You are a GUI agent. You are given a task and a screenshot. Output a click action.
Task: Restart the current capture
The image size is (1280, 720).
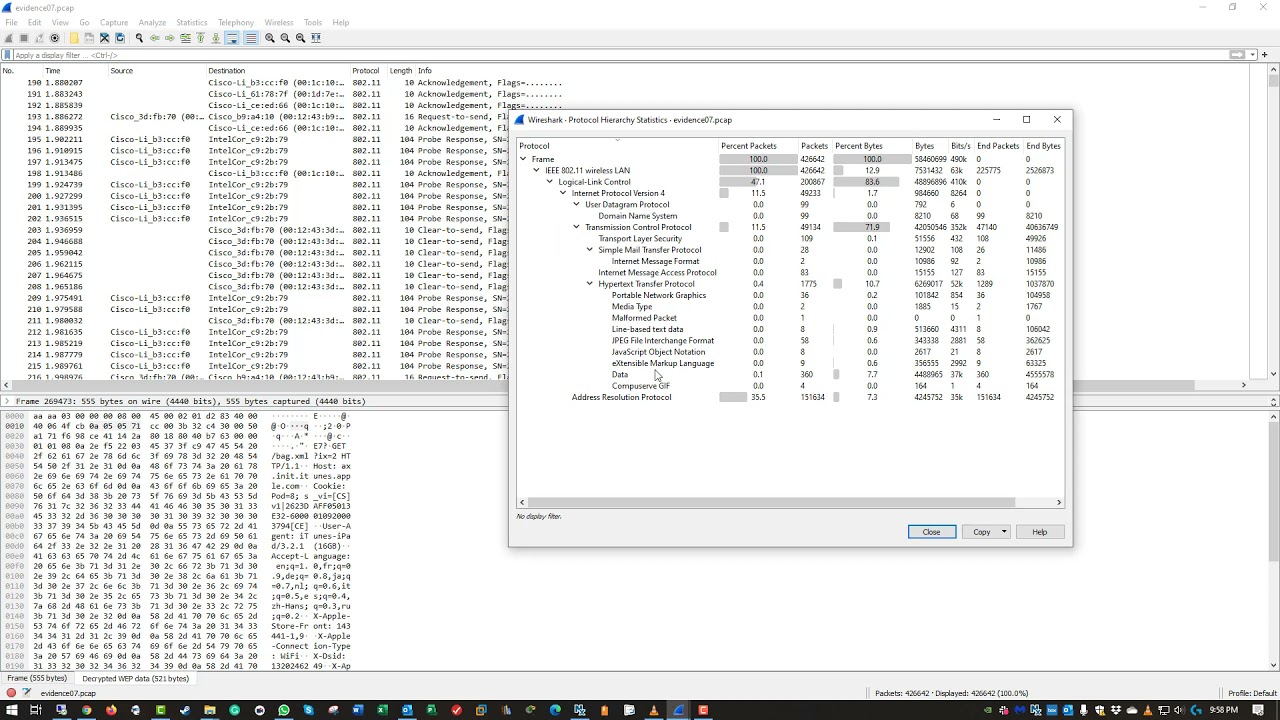tap(39, 38)
